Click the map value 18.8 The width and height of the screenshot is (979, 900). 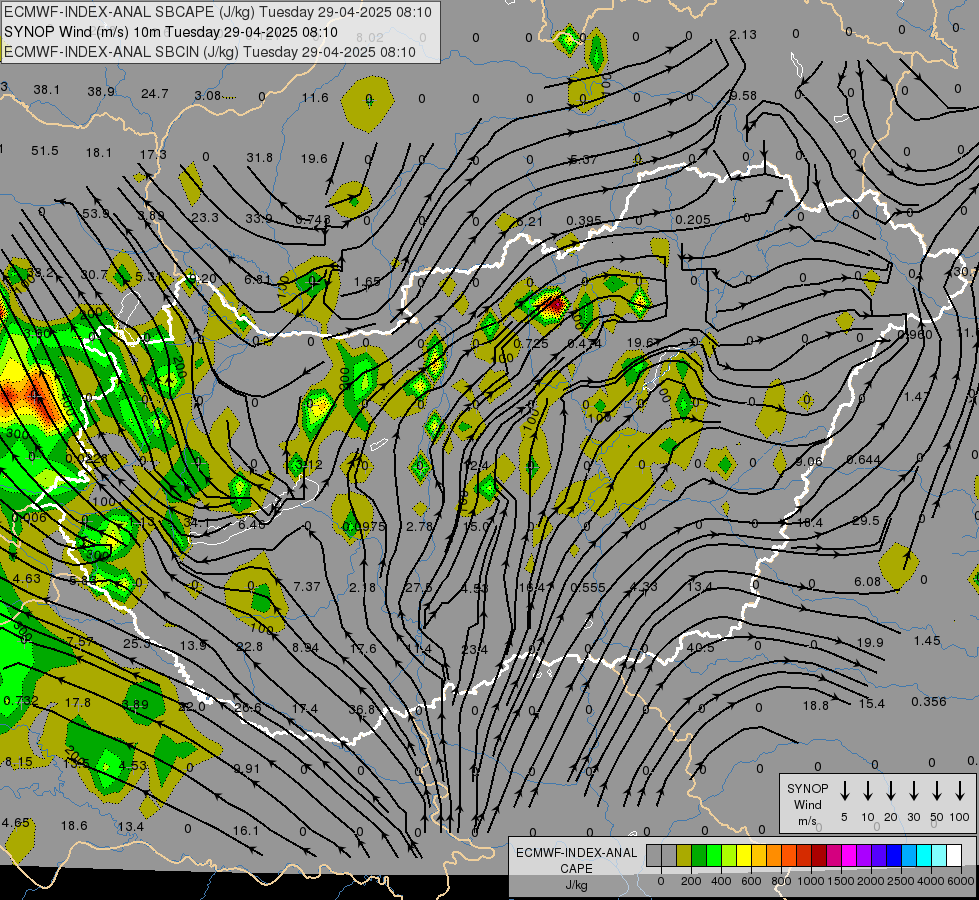[x=815, y=706]
